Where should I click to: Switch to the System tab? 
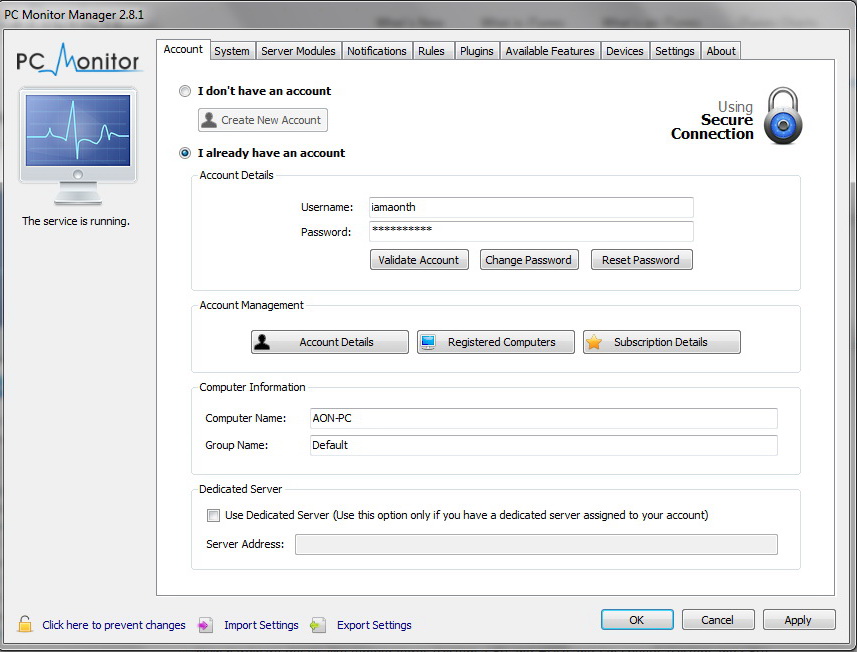pos(232,51)
